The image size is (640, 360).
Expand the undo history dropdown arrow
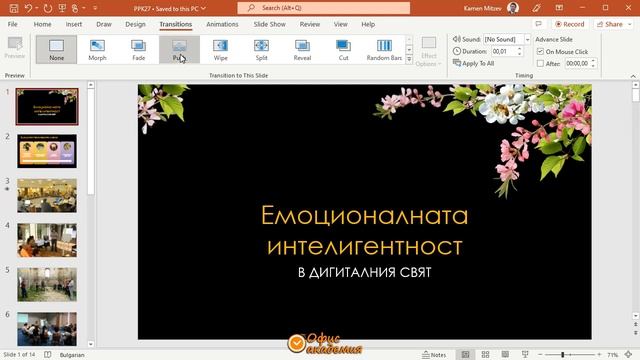[x=36, y=8]
